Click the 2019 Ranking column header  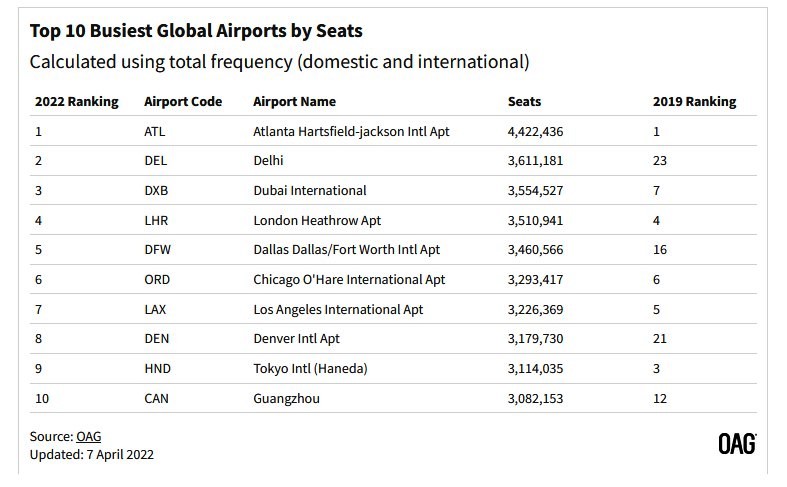coord(694,101)
